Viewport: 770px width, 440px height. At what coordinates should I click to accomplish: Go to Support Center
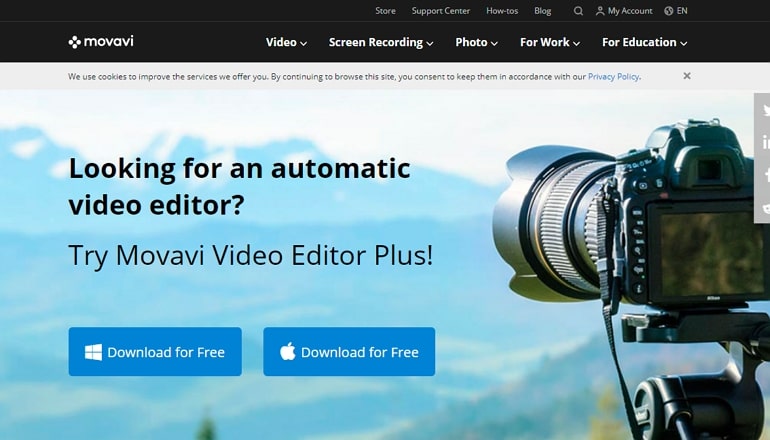(440, 11)
